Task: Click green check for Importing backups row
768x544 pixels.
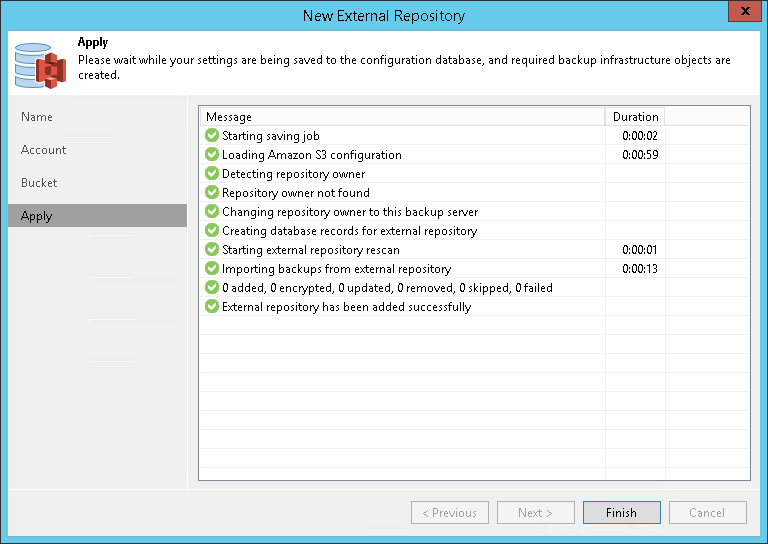Action: point(212,269)
